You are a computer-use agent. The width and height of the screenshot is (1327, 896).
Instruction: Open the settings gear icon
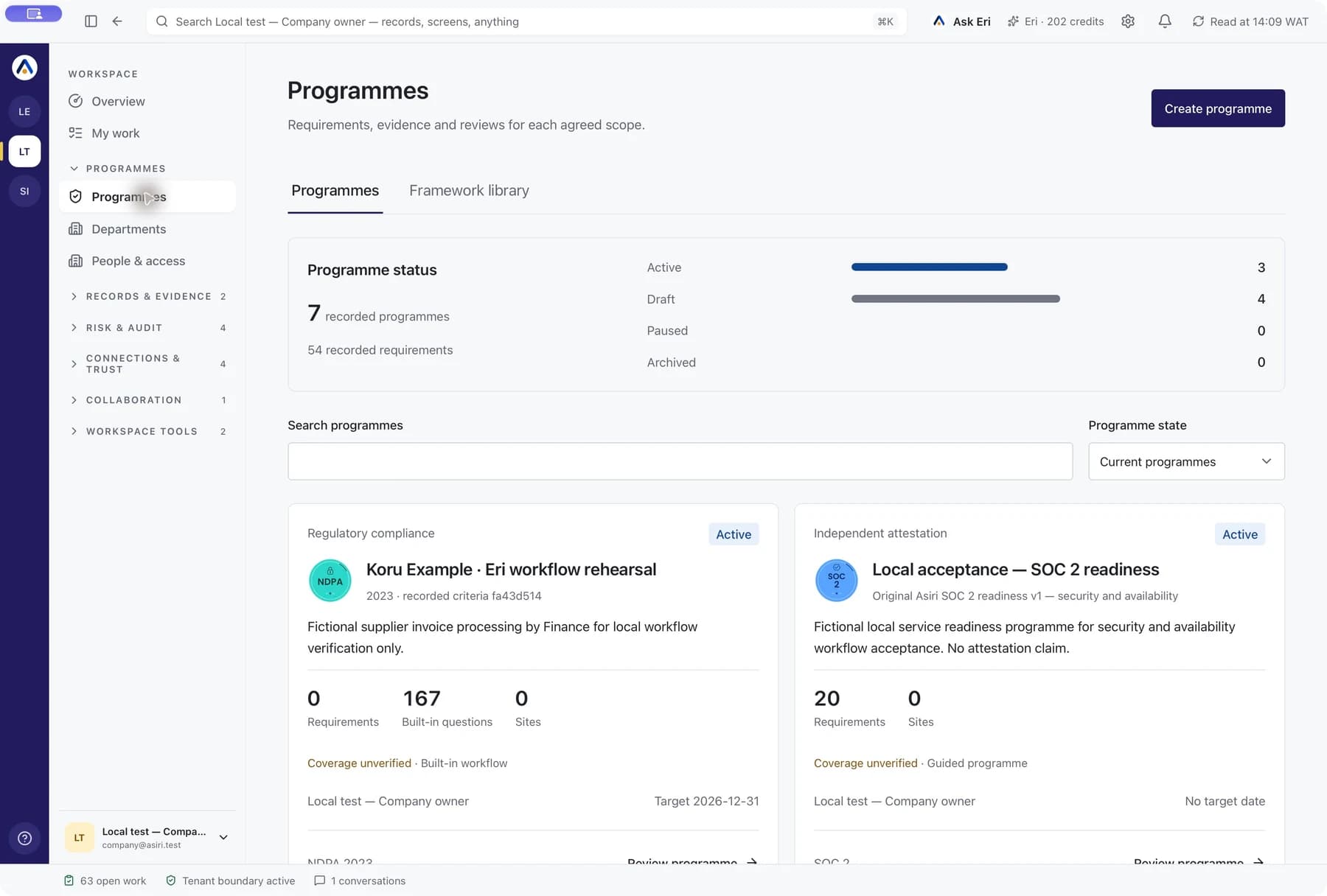tap(1128, 21)
